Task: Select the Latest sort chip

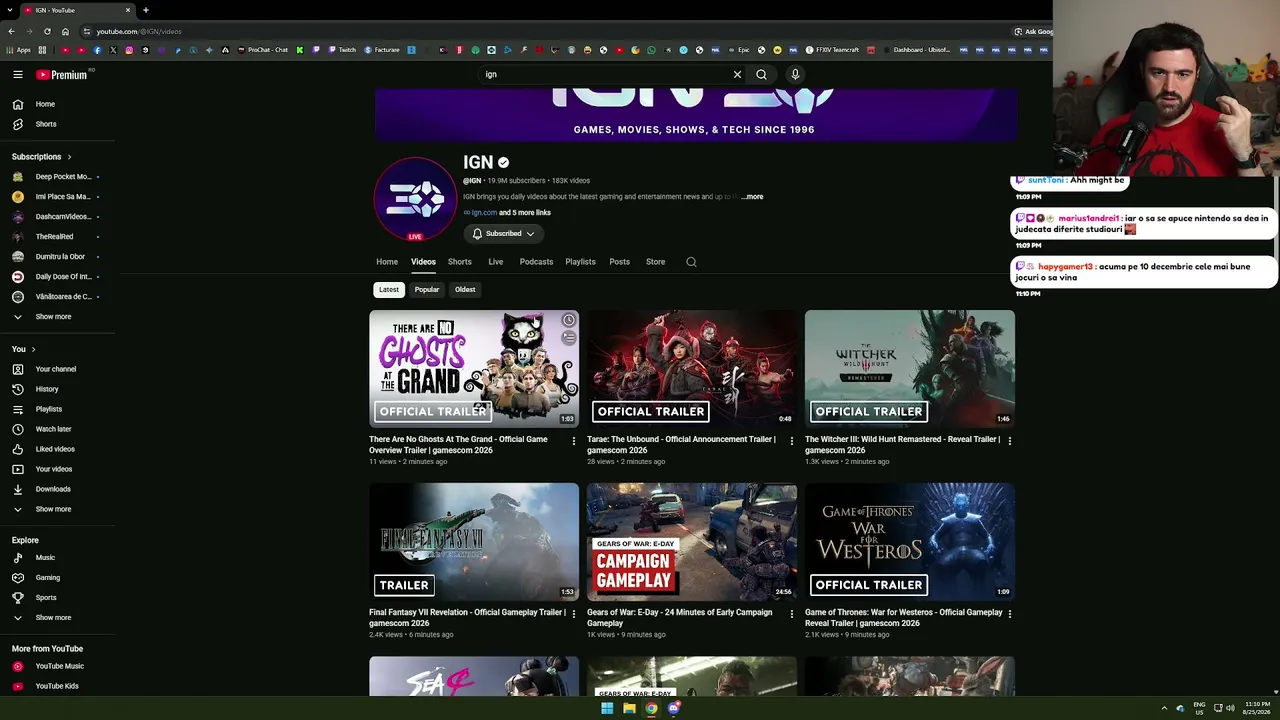Action: click(389, 290)
